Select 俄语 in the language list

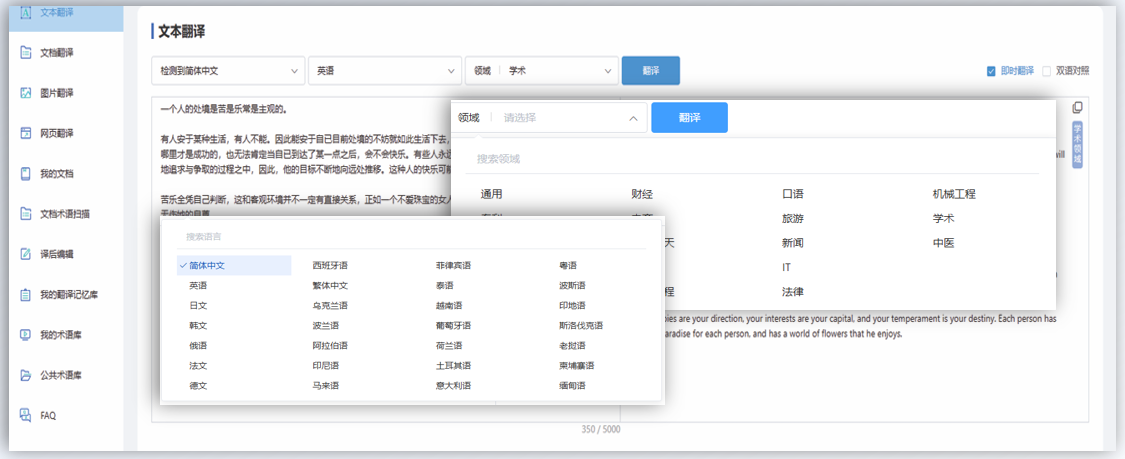tap(198, 346)
